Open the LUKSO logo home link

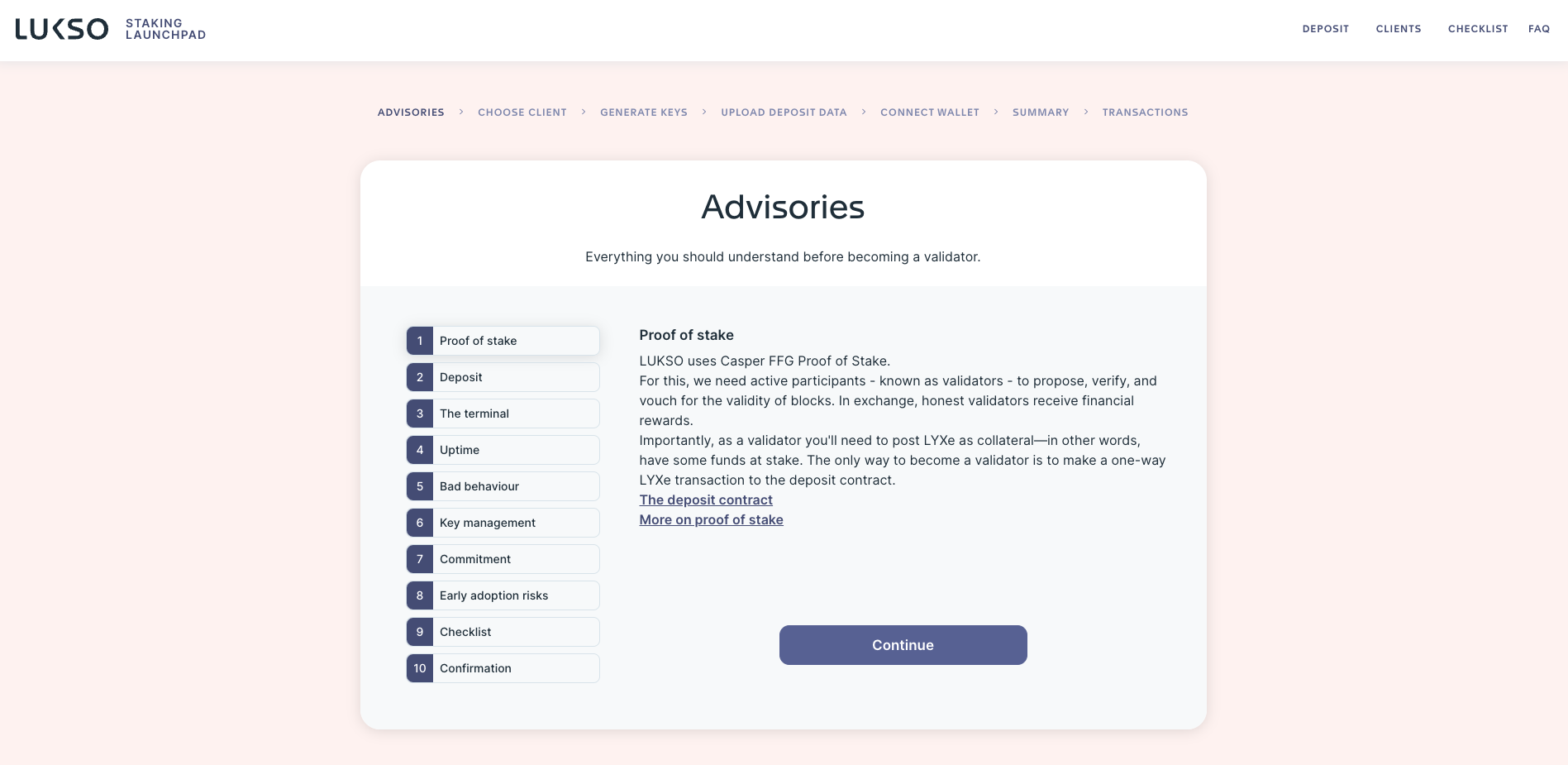coord(62,29)
